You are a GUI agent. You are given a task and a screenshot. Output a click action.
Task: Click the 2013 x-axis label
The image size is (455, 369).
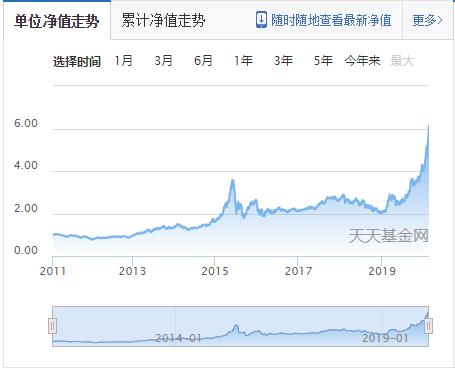pos(132,271)
